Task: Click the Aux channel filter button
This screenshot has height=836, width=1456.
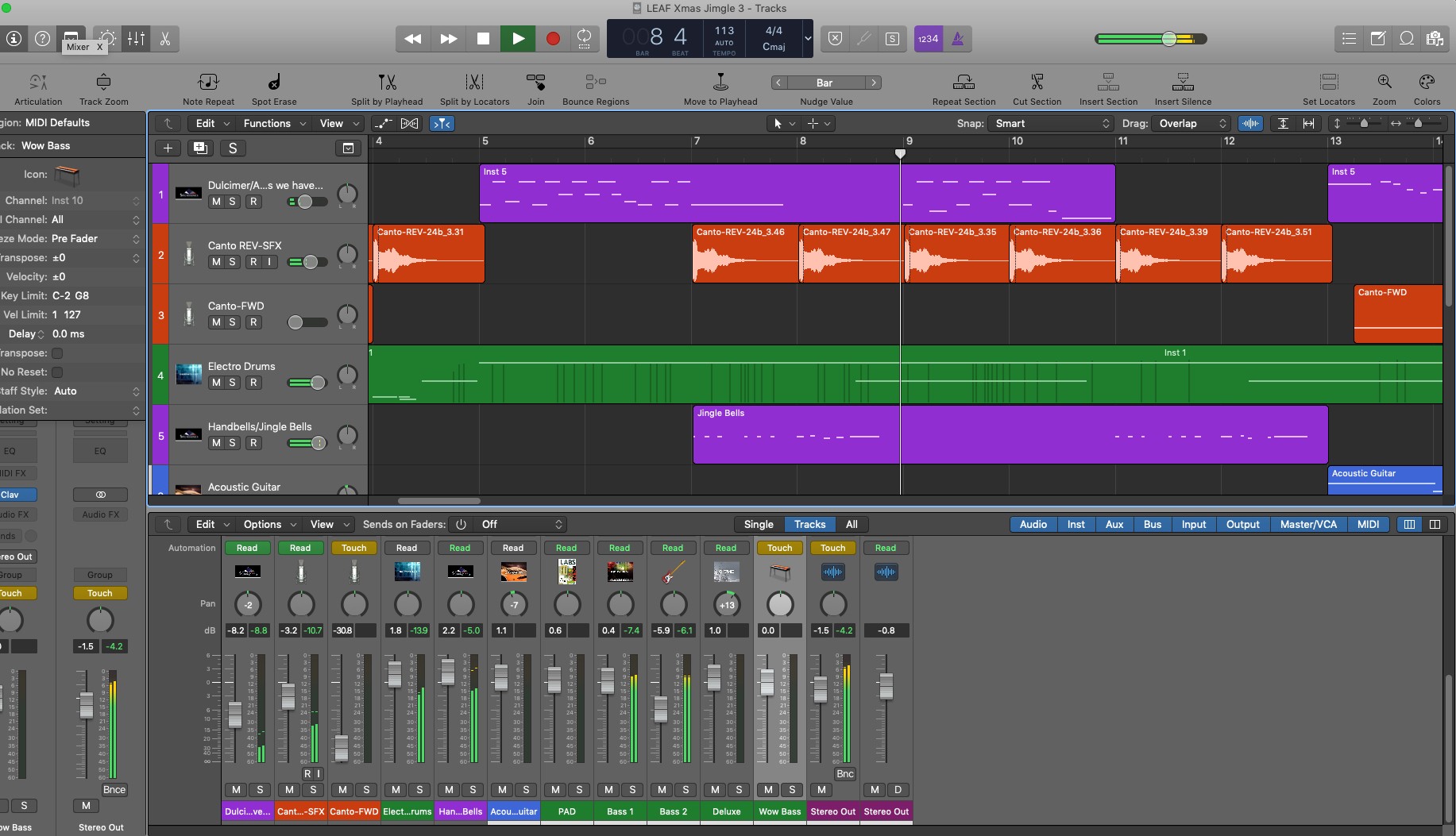Action: pyautogui.click(x=1114, y=525)
